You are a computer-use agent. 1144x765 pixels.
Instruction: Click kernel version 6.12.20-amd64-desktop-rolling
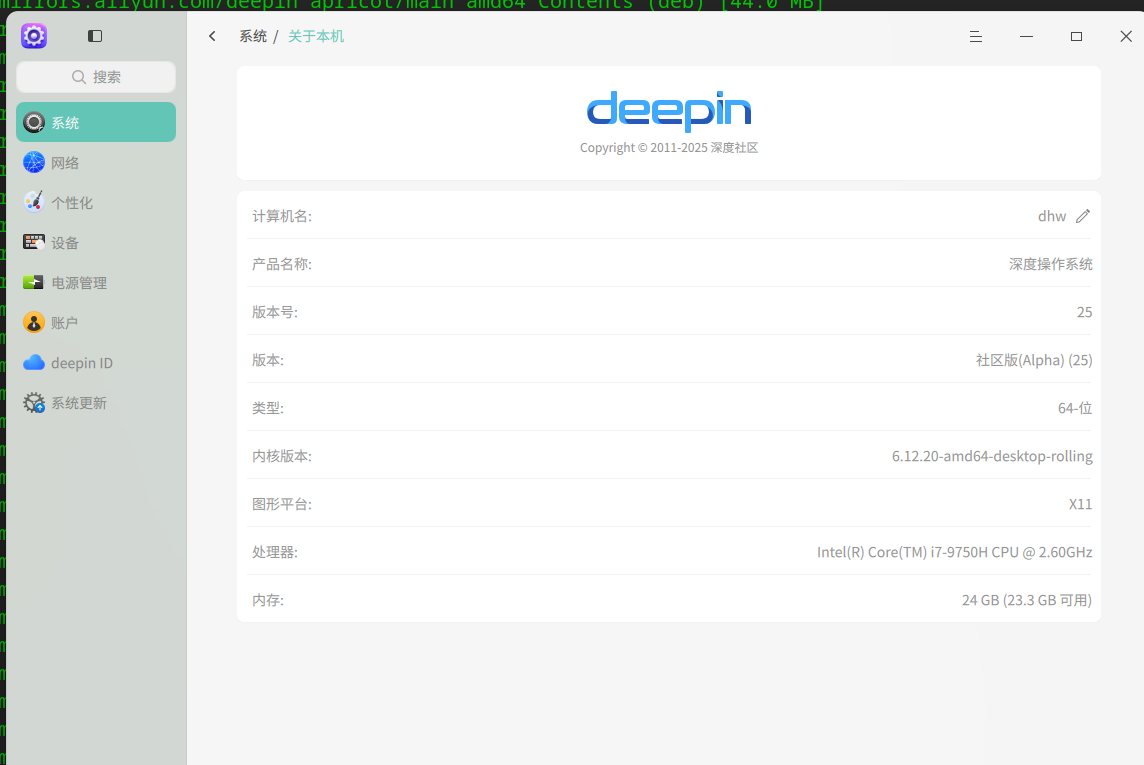point(992,457)
